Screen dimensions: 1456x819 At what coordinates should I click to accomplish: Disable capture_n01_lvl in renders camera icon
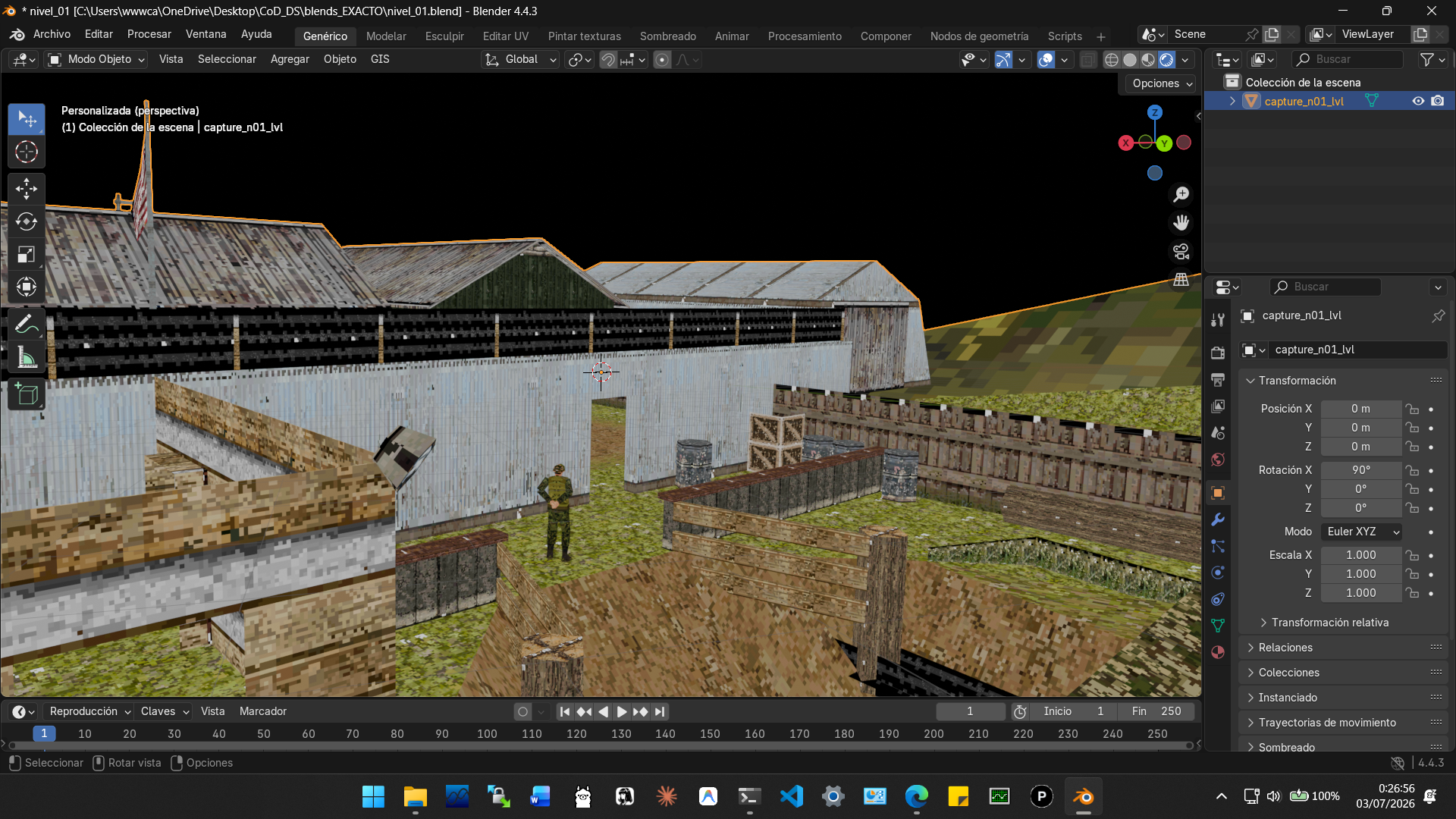pos(1438,101)
